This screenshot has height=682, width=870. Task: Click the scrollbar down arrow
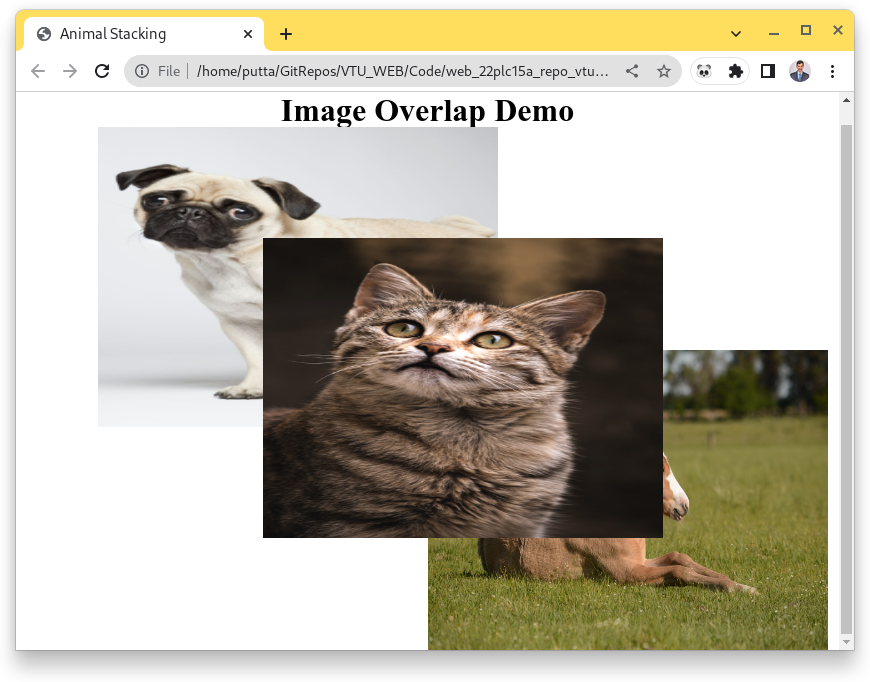(846, 641)
